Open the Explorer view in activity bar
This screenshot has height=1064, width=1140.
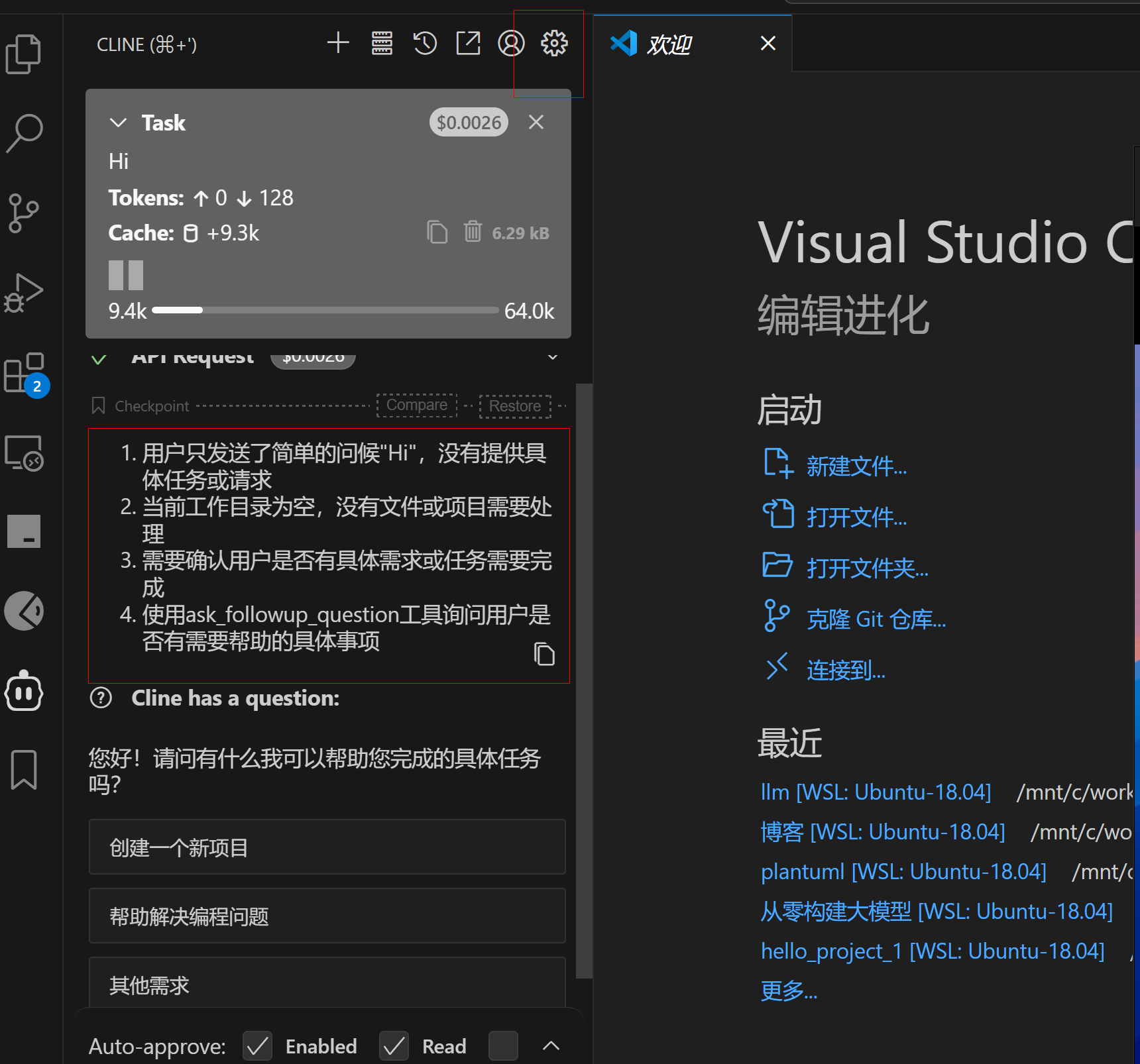coord(24,54)
